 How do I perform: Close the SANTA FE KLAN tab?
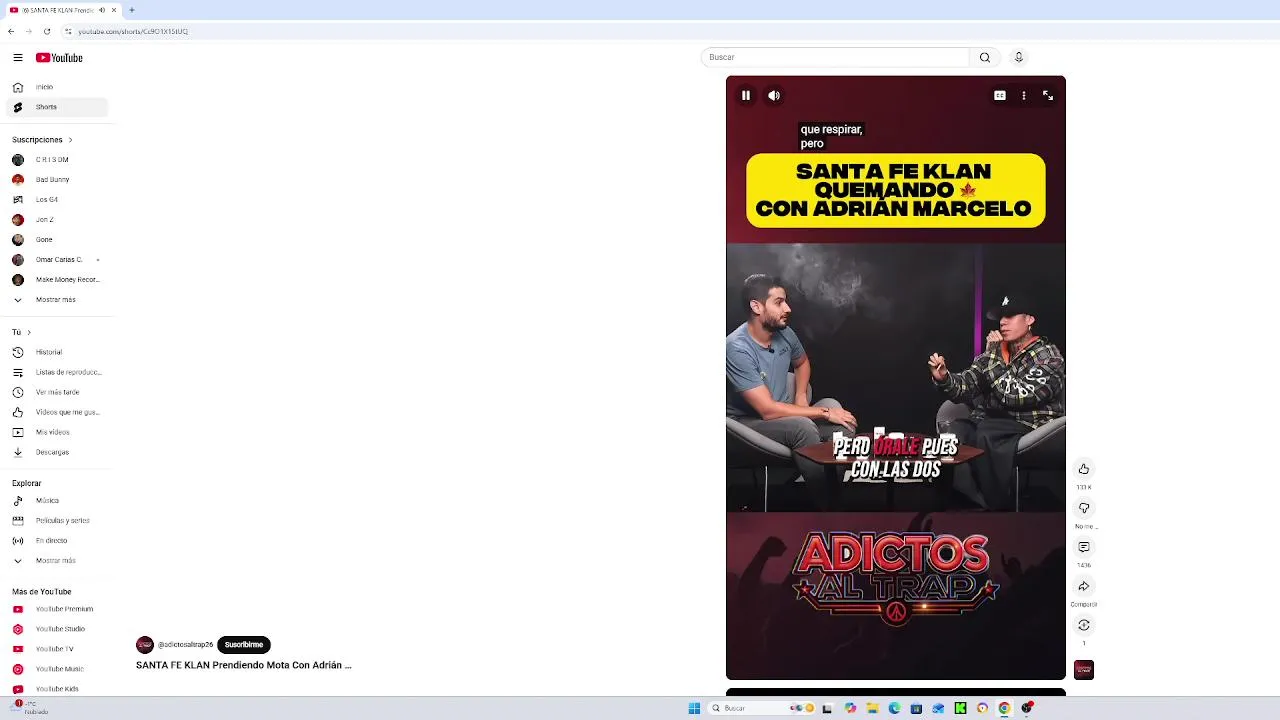(114, 10)
